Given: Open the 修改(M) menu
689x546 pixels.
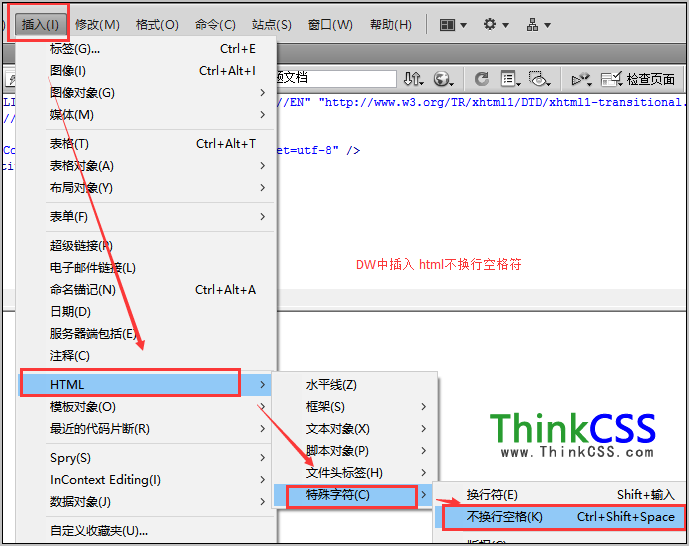Looking at the screenshot, I should 97,25.
